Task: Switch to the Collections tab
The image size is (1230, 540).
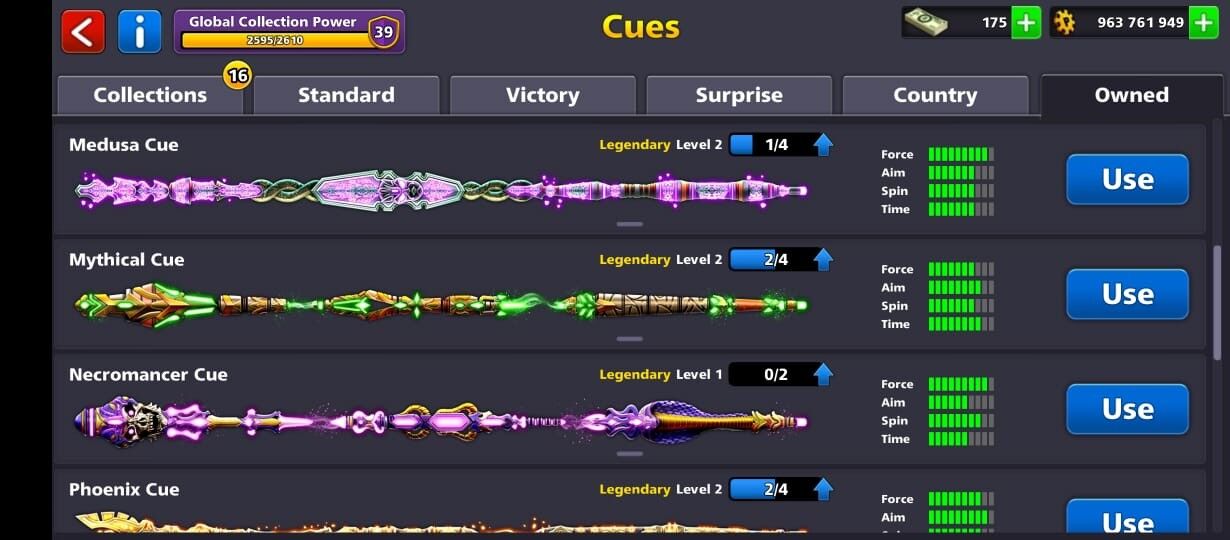Action: point(150,96)
